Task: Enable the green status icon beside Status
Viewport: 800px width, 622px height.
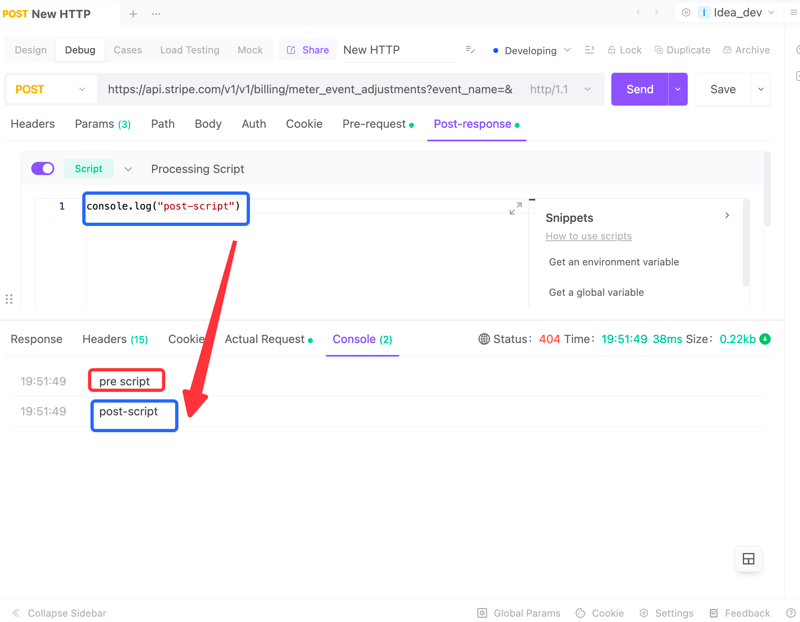Action: [x=763, y=339]
